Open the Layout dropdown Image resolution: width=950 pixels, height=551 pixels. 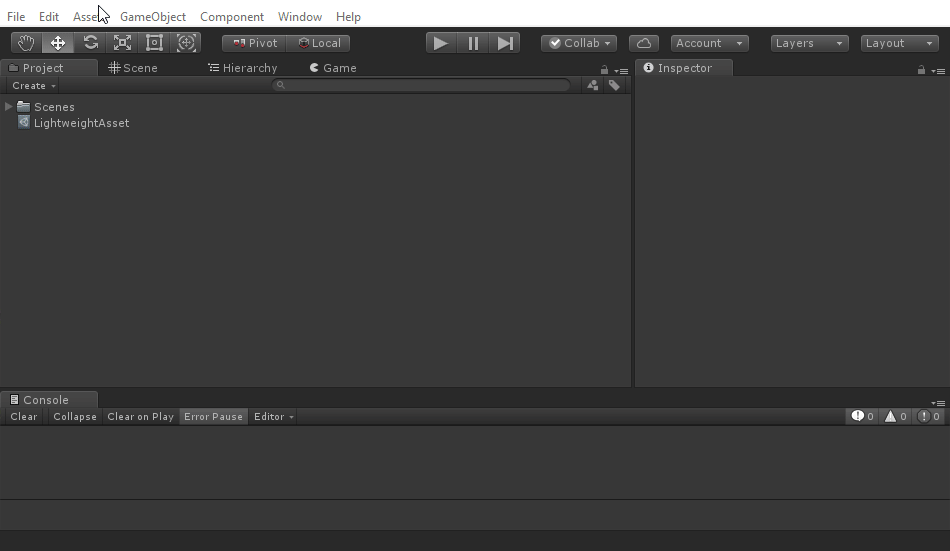pos(899,43)
